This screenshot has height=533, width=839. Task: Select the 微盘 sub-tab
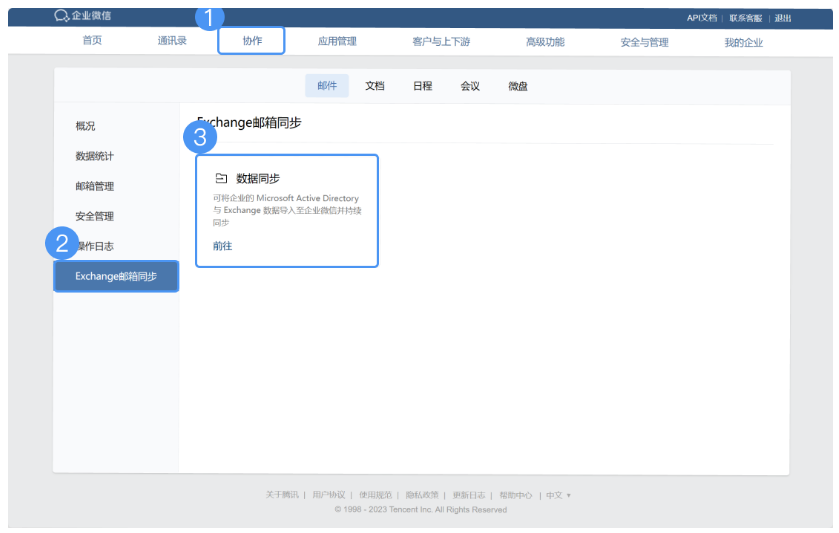(518, 86)
